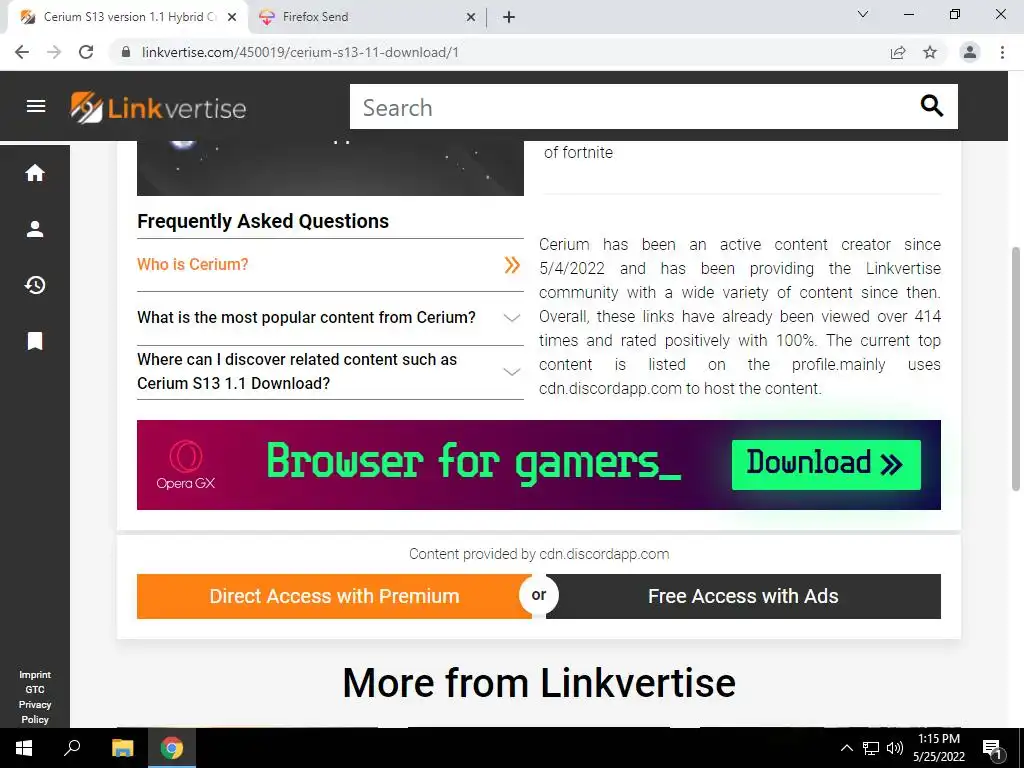
Task: Reload the current page
Action: pos(86,52)
